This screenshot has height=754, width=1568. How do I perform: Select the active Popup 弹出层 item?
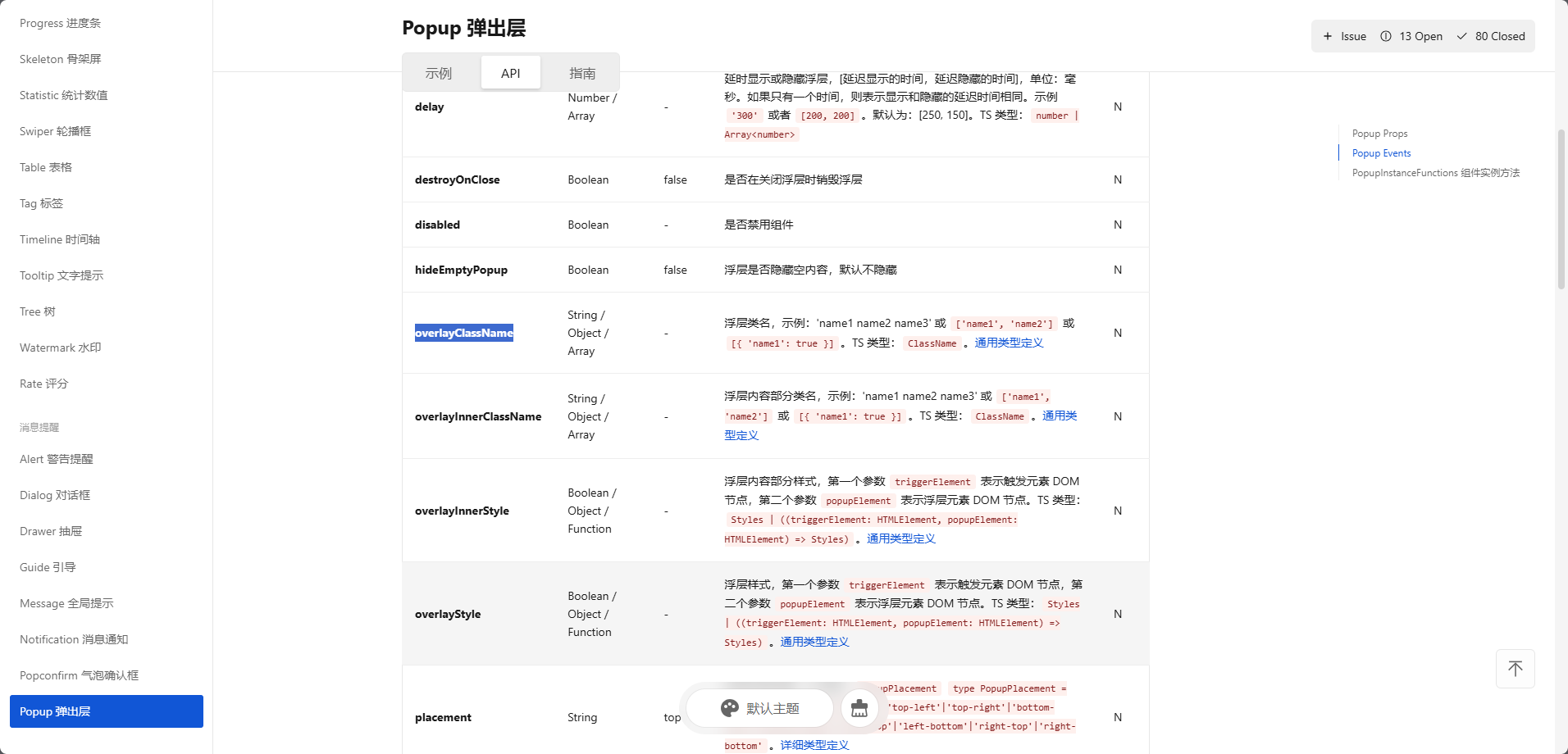tap(107, 711)
